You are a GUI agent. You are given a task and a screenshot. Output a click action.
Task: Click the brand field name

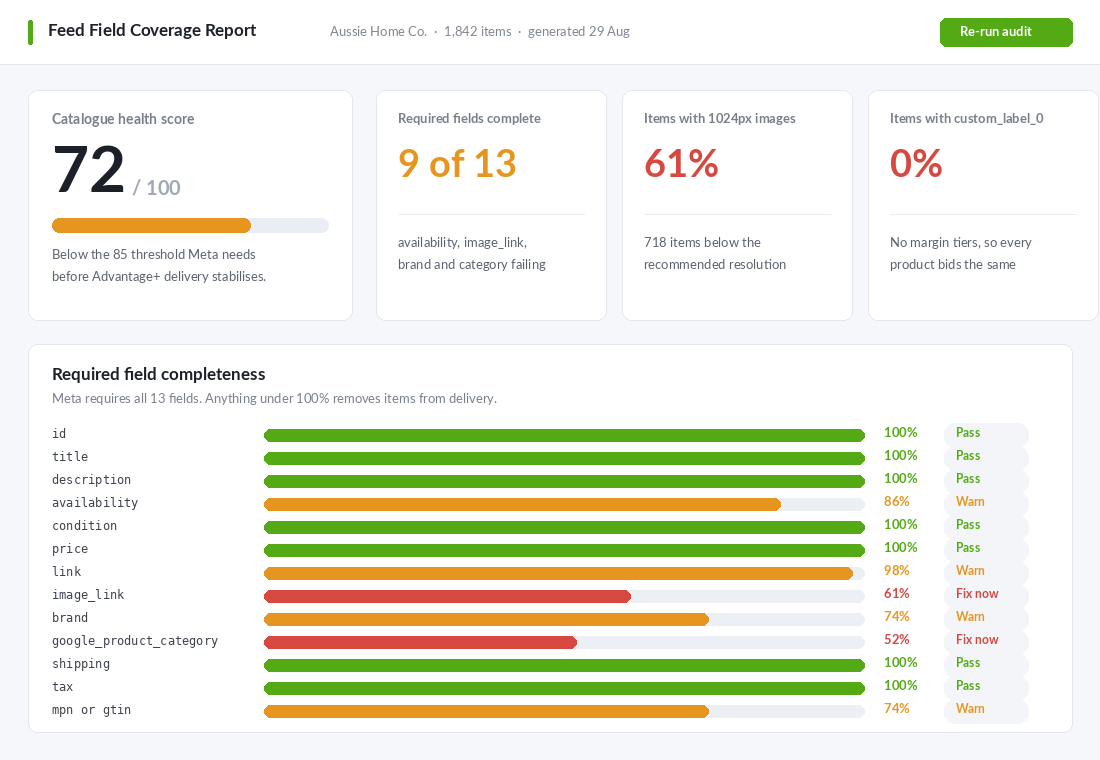pos(70,618)
